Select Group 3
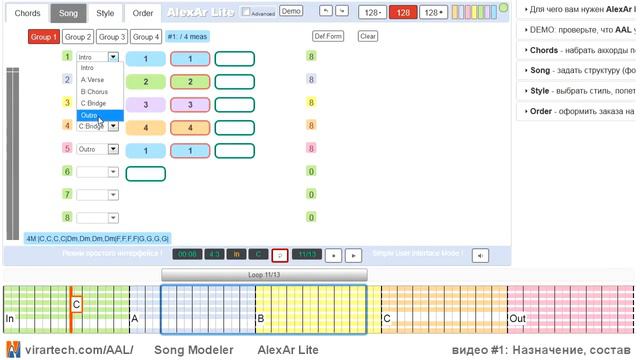 point(112,37)
